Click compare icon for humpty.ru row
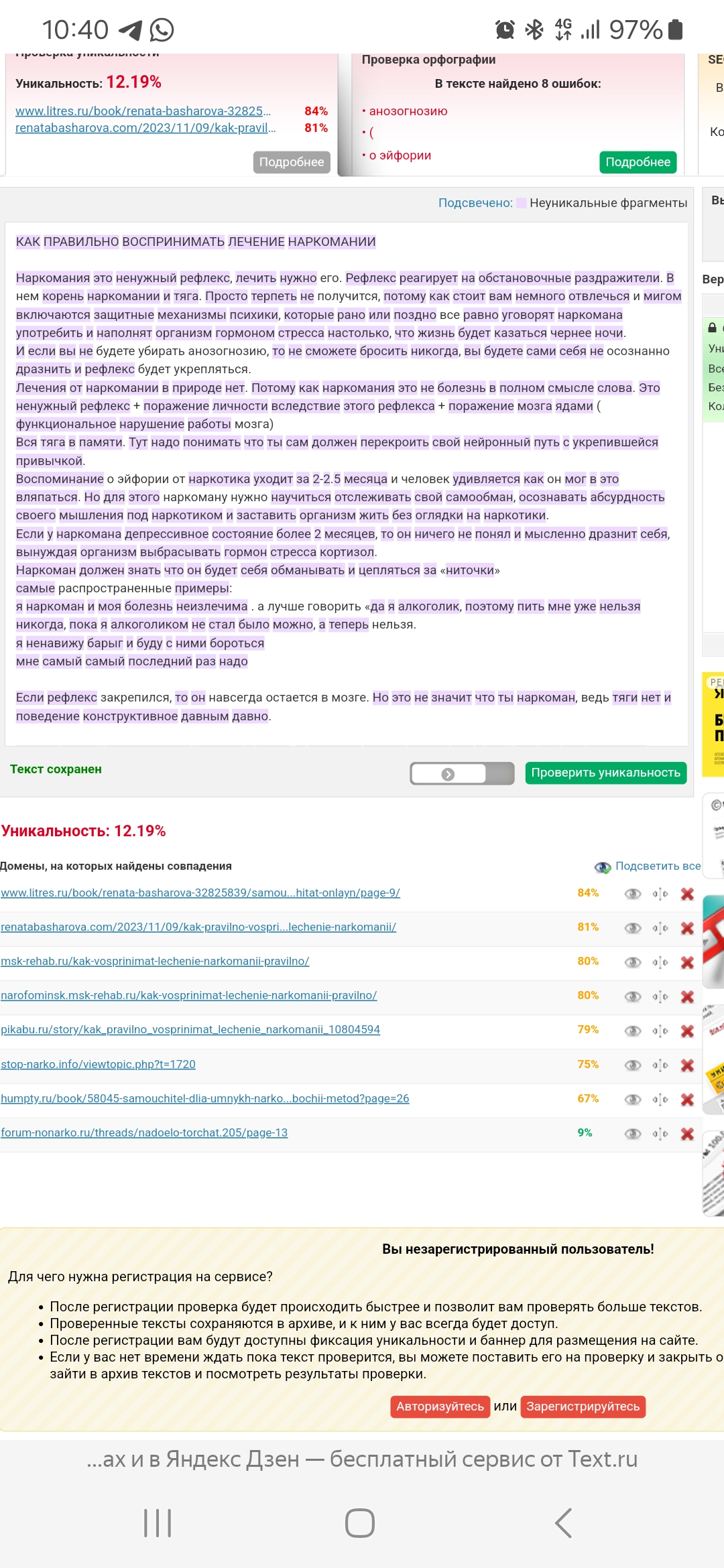 pos(660,1100)
